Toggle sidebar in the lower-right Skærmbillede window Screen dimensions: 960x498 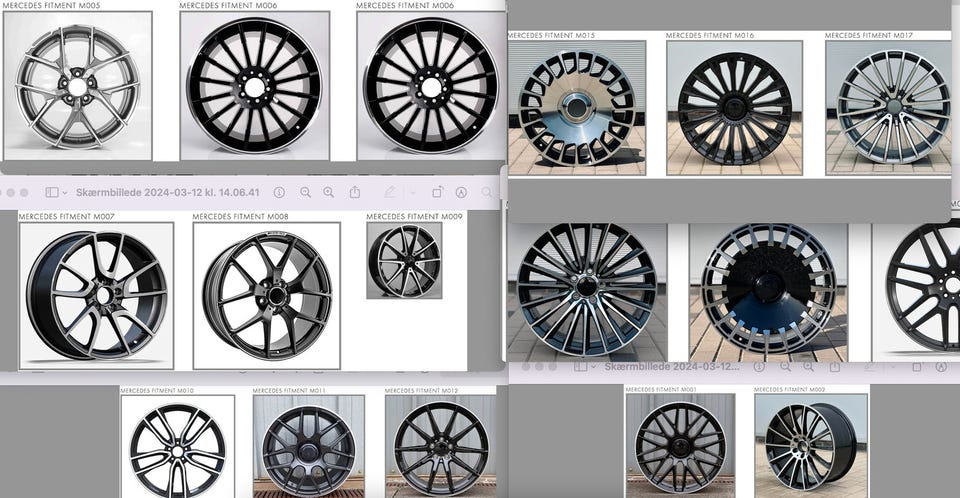[x=580, y=367]
